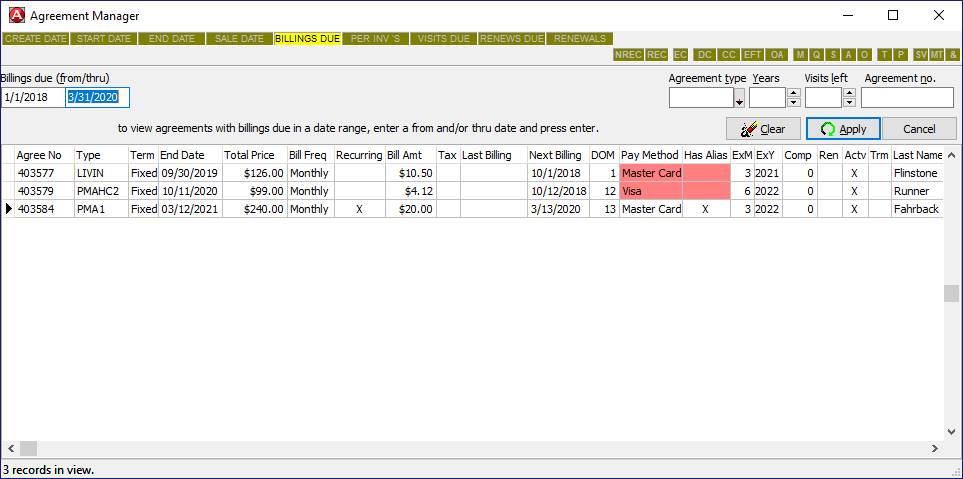Click the red Visa pay method cell
The width and height of the screenshot is (963, 479).
point(650,191)
